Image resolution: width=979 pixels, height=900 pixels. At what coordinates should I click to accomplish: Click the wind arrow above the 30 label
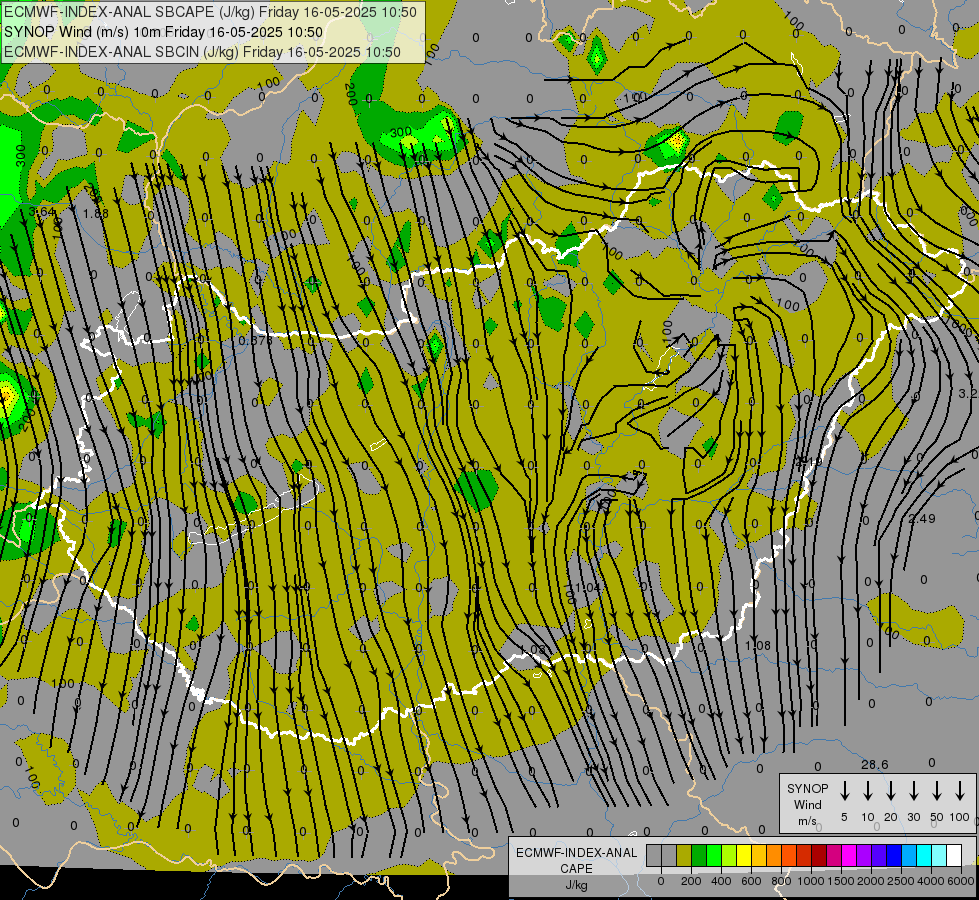pos(913,791)
